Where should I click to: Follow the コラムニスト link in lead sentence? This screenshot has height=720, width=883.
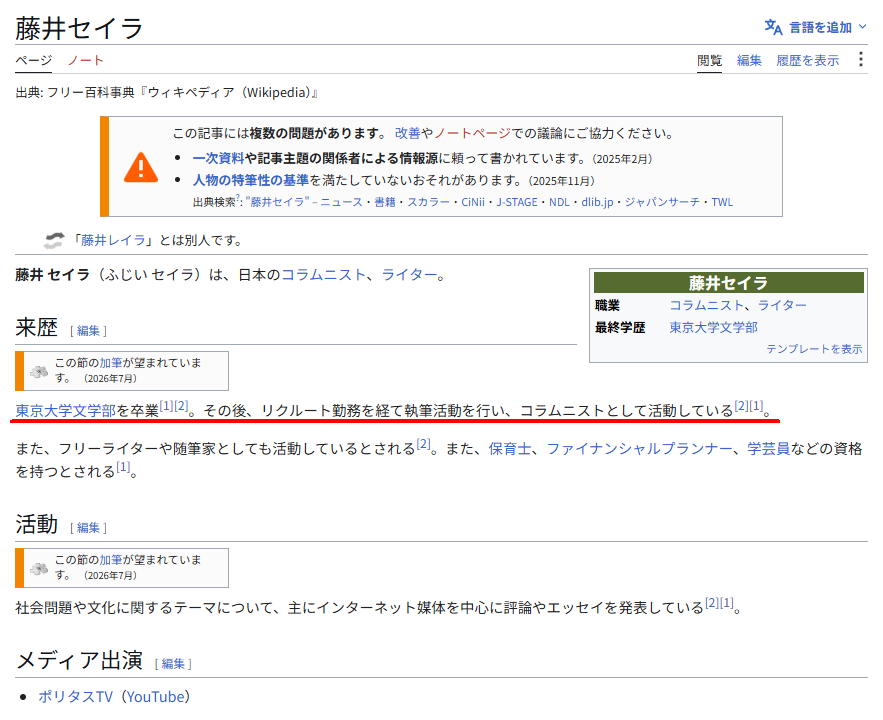click(324, 275)
